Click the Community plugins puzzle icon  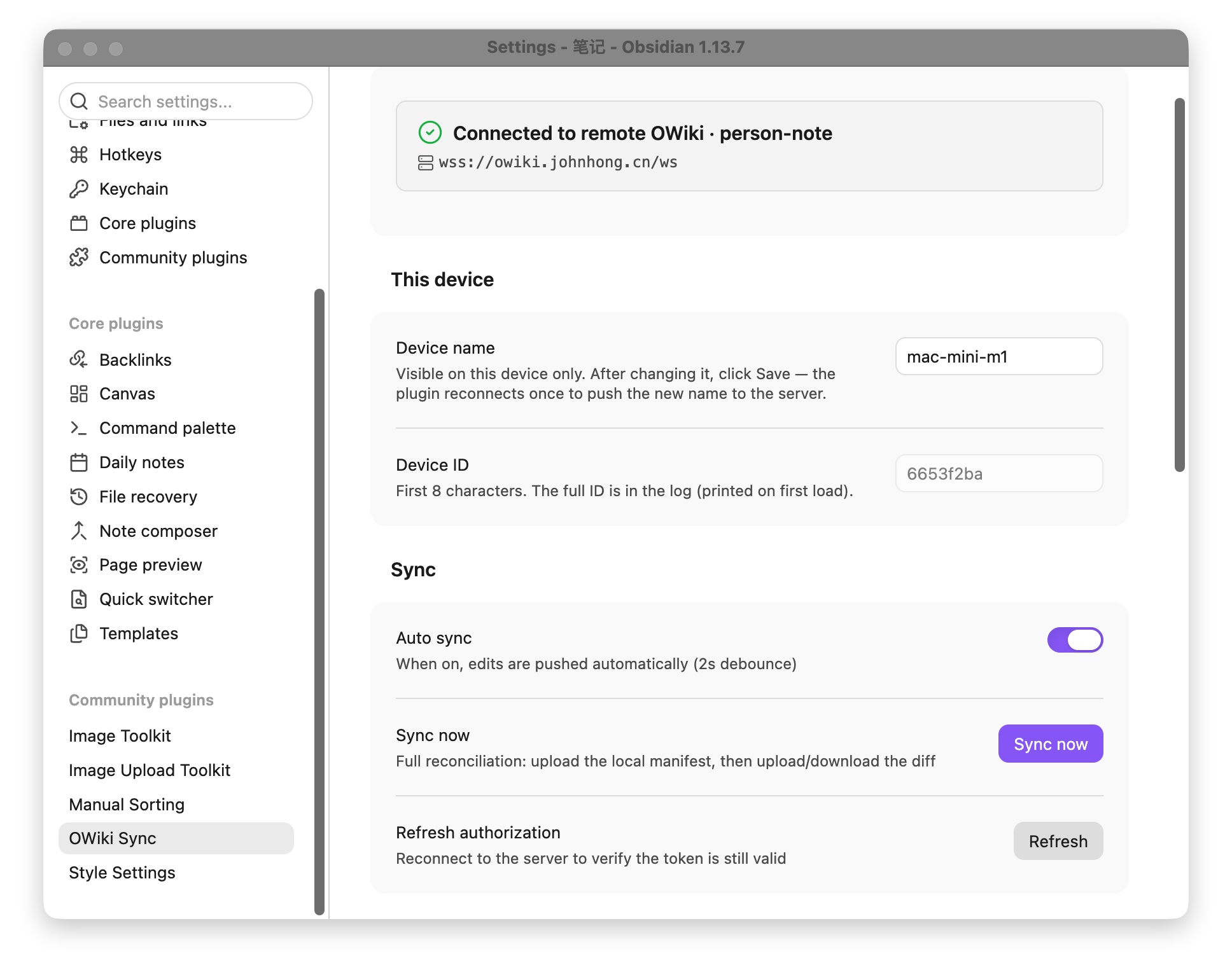click(79, 258)
